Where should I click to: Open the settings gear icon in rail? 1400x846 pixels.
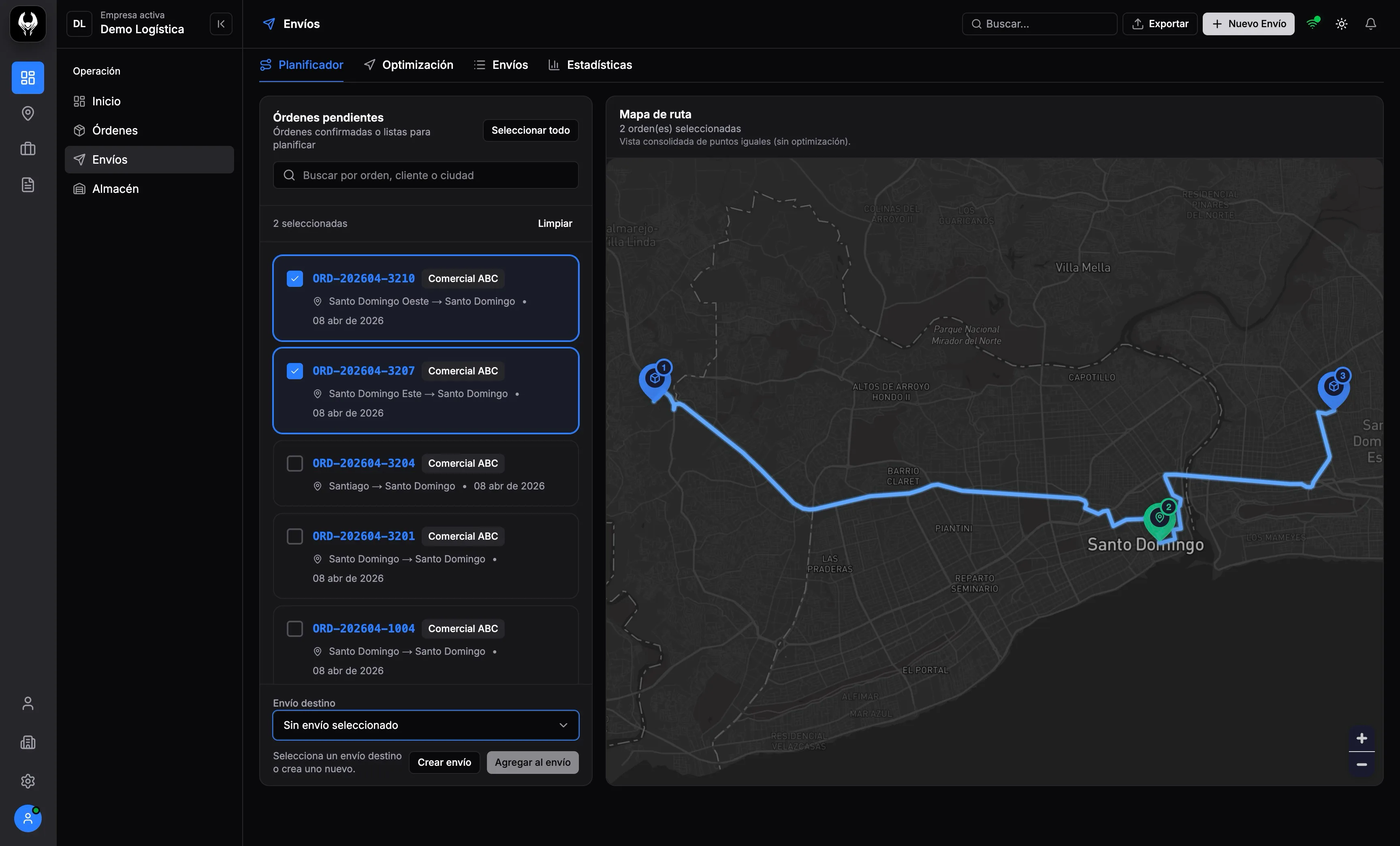click(x=28, y=781)
